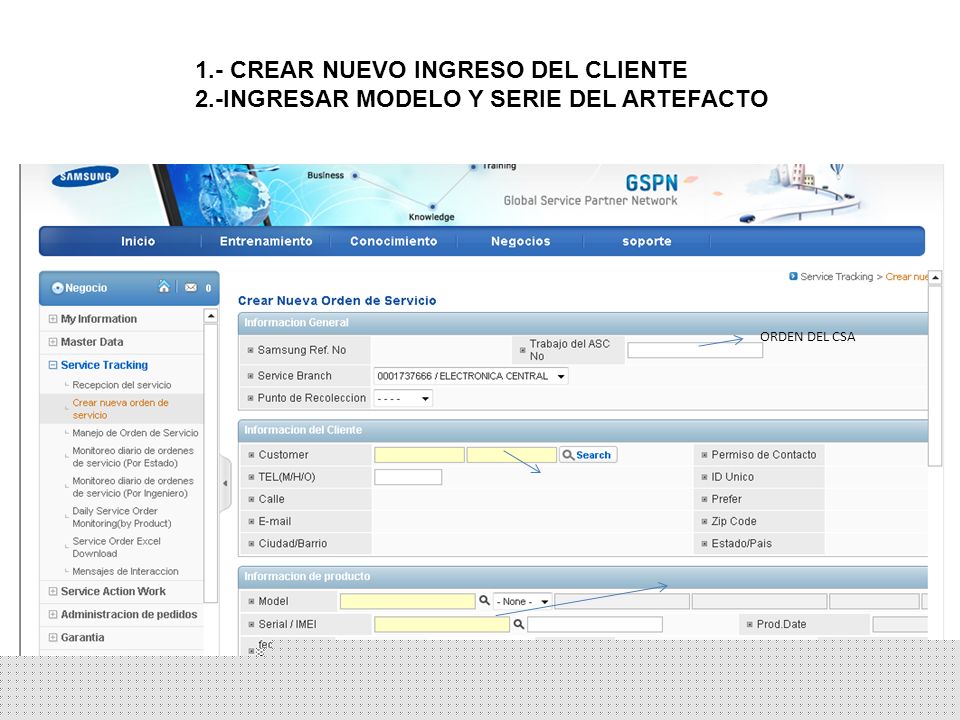
Task: Open the Negocios menu
Action: click(520, 241)
